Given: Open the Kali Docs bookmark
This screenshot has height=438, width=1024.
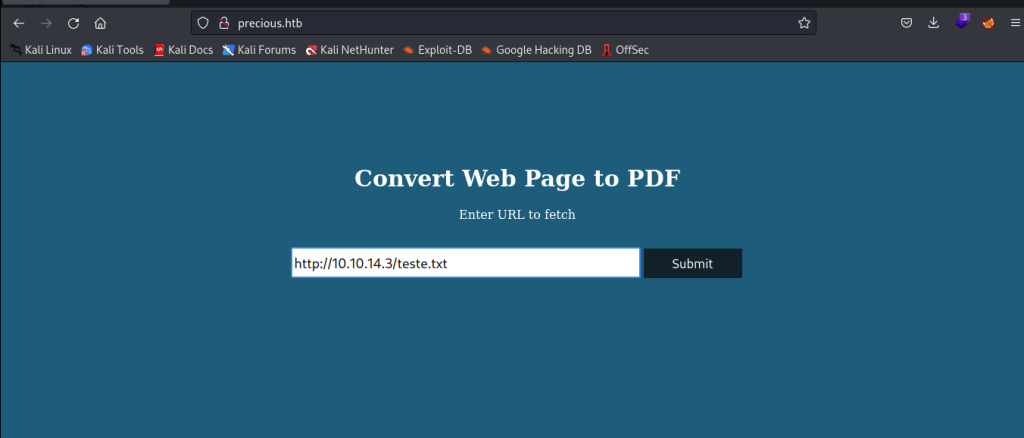Looking at the screenshot, I should pyautogui.click(x=183, y=50).
